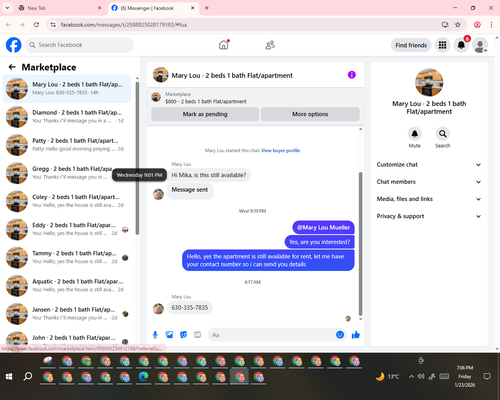
Task: Open Windows taskbar search
Action: coord(28,377)
